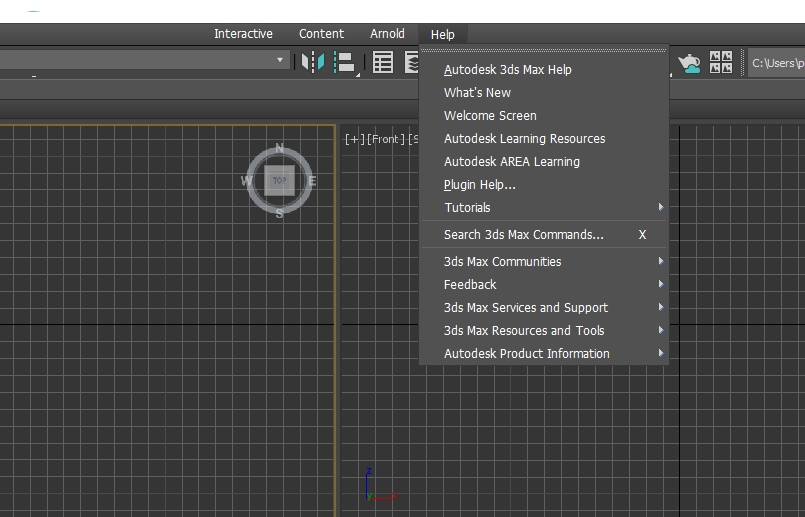The image size is (805, 517).
Task: Click the Render teapot icon
Action: [x=689, y=62]
